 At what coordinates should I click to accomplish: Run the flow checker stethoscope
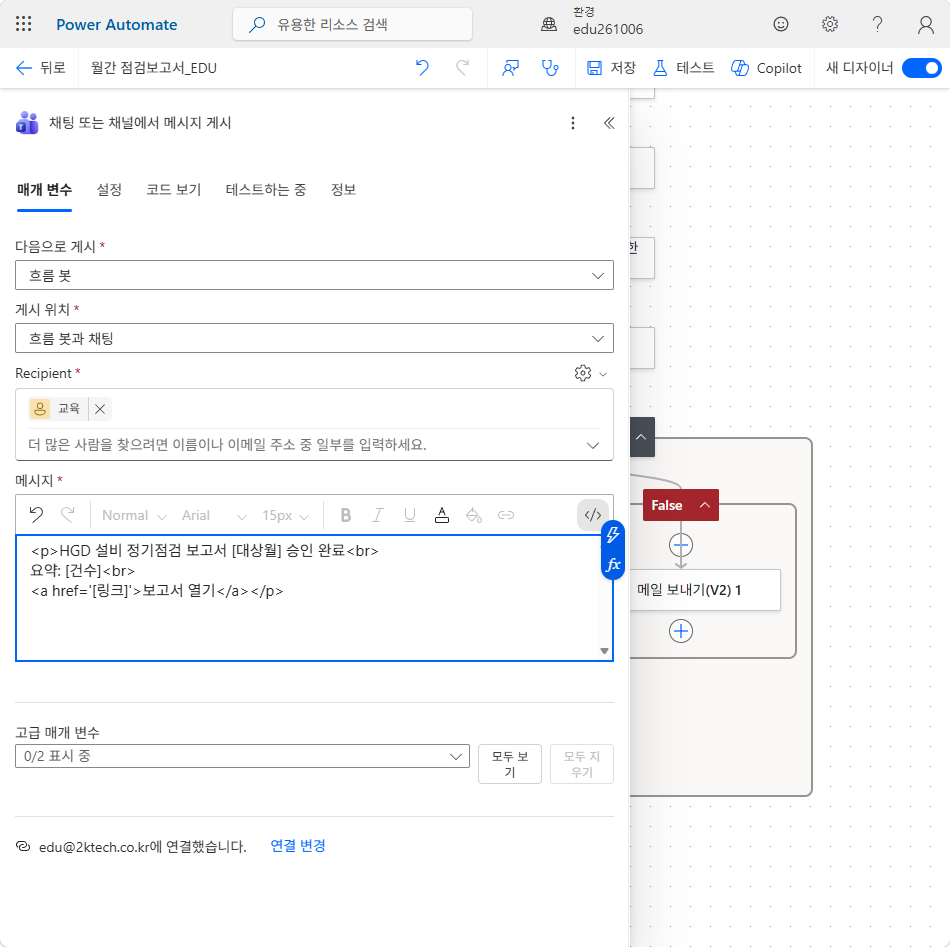(x=550, y=68)
